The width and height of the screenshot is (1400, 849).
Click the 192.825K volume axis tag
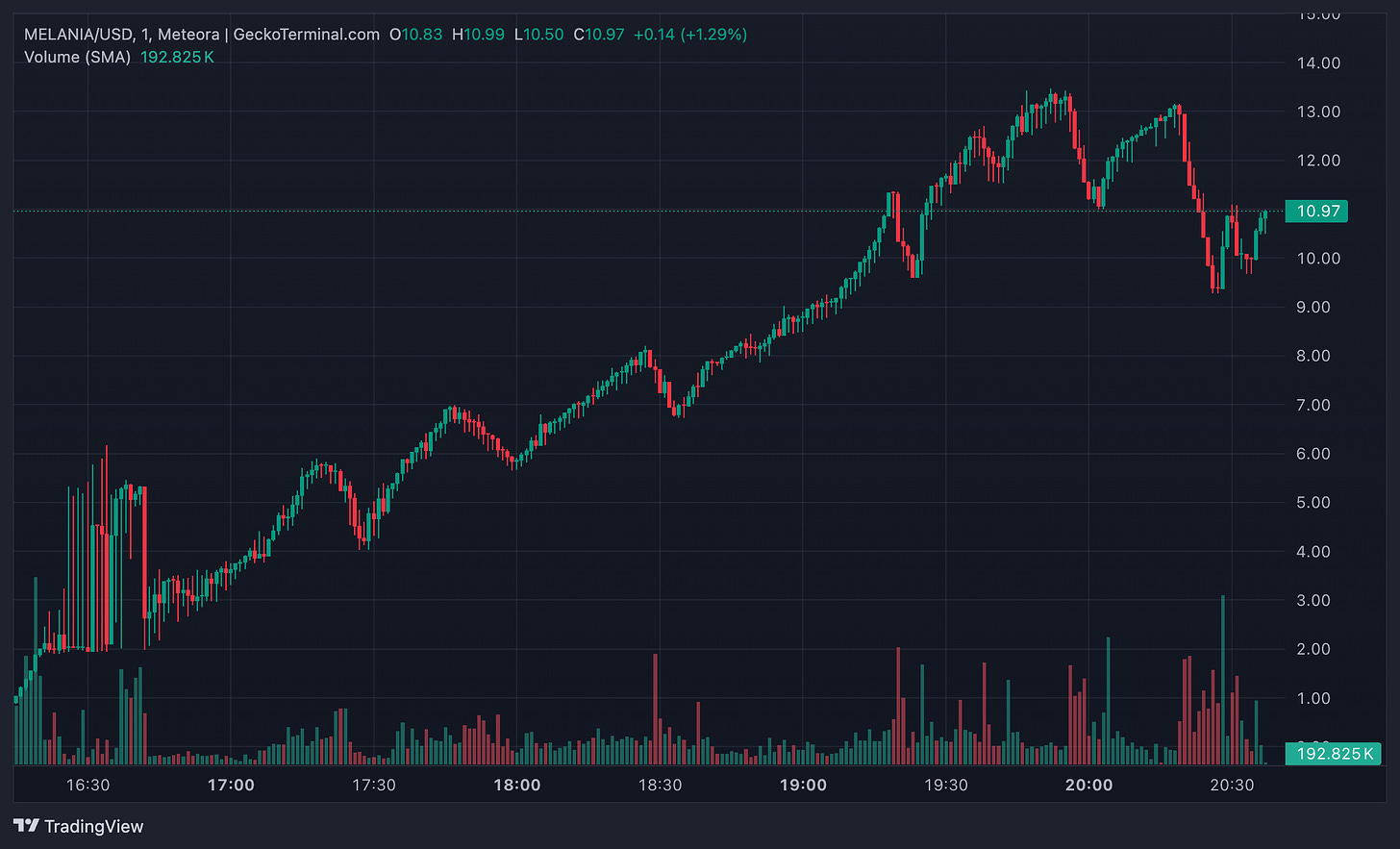click(x=1333, y=754)
